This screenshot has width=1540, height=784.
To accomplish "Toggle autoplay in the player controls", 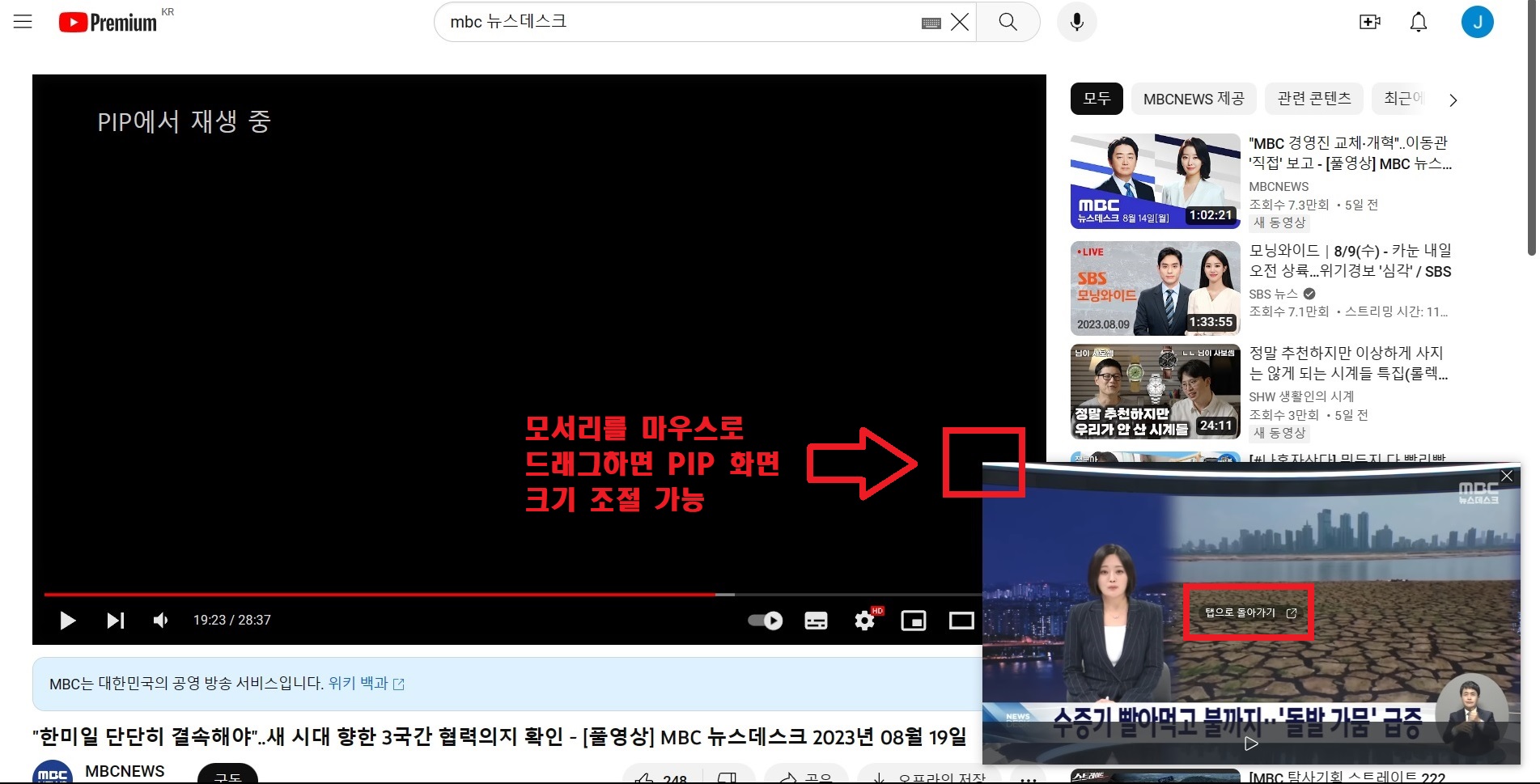I will (763, 620).
